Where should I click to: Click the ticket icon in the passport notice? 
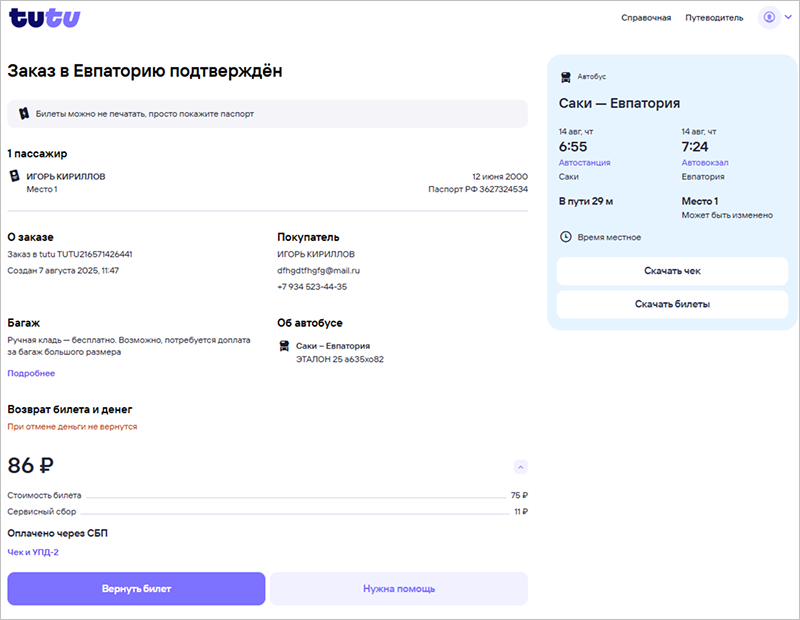point(24,114)
